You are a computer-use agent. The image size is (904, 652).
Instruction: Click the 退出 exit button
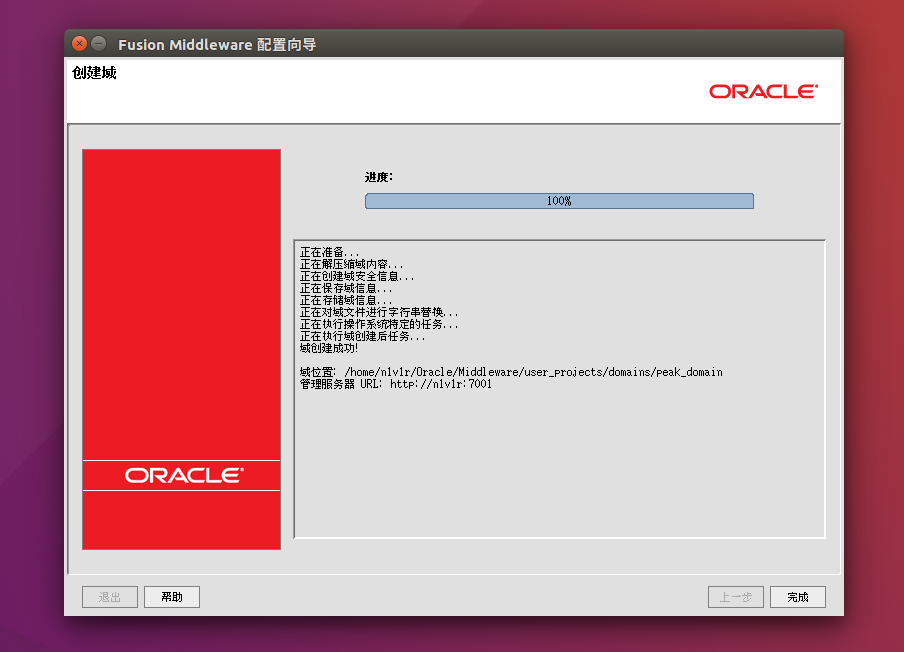[x=109, y=596]
